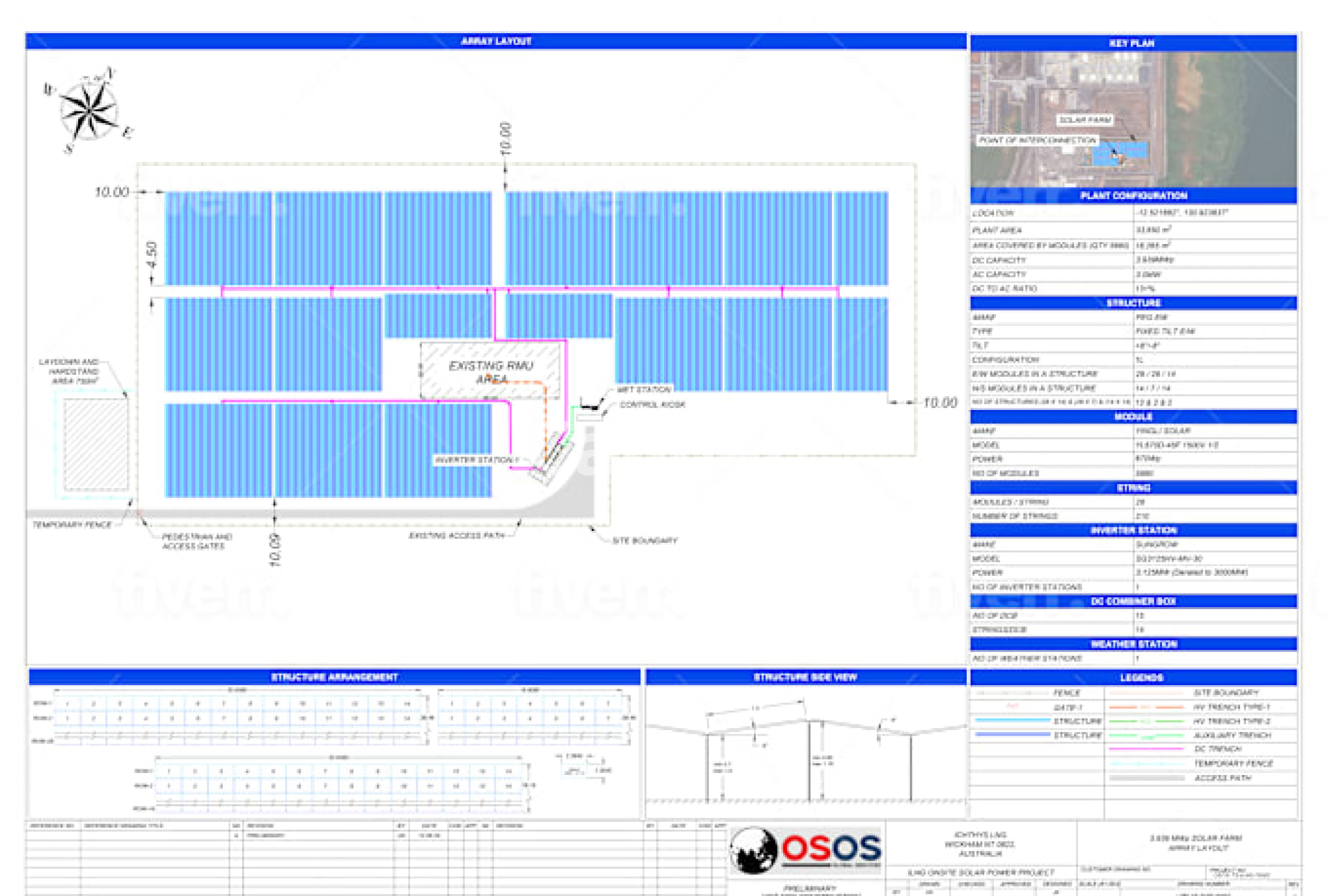Click the grey Access Path legend swatch
1328x896 pixels.
1146,778
